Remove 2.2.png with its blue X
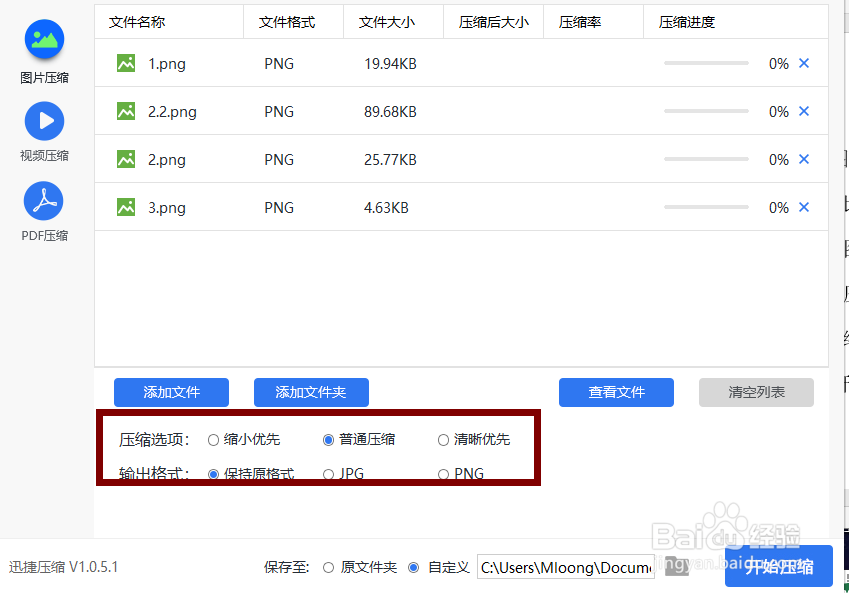Viewport: 849px width, 593px height. pyautogui.click(x=804, y=111)
